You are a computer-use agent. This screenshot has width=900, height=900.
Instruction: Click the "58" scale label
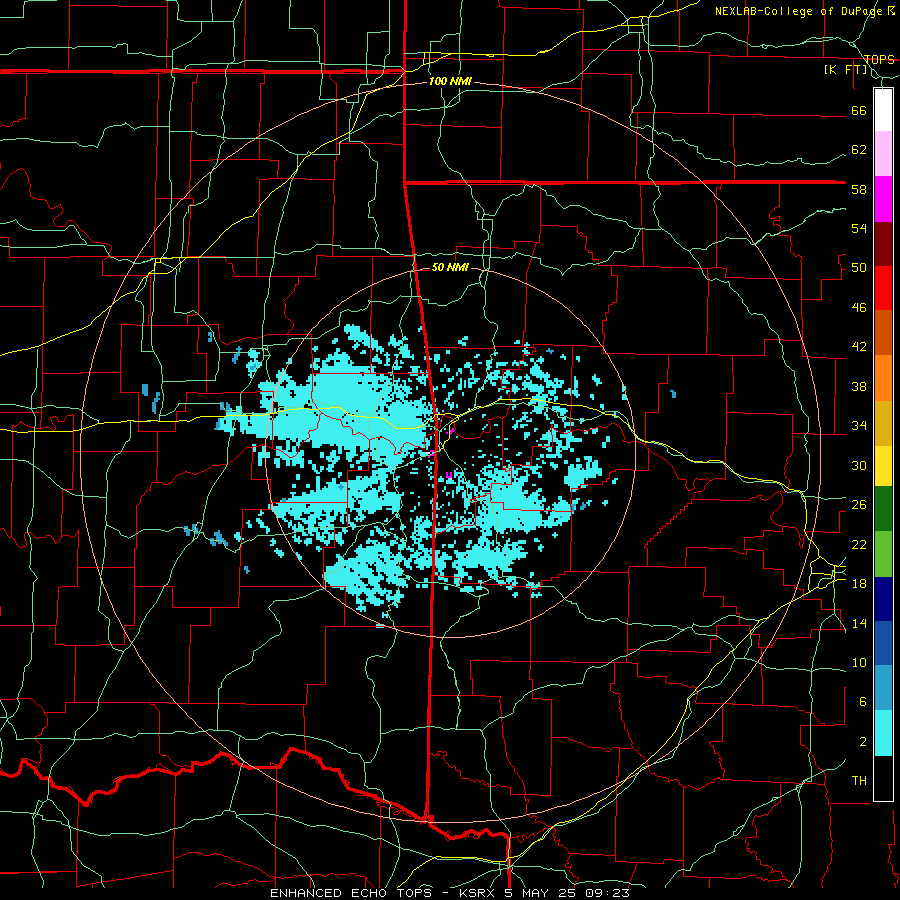point(859,189)
